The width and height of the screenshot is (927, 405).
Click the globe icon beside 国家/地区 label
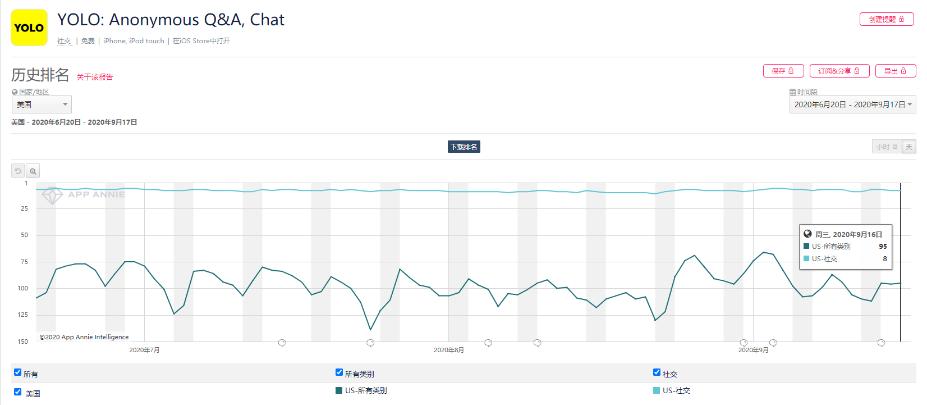15,91
